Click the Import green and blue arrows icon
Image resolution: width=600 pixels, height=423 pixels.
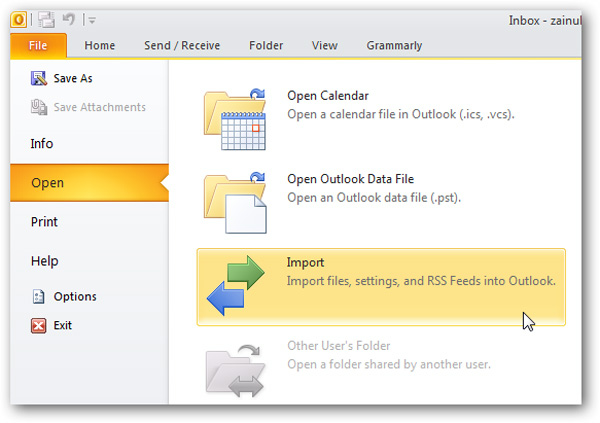click(x=236, y=285)
